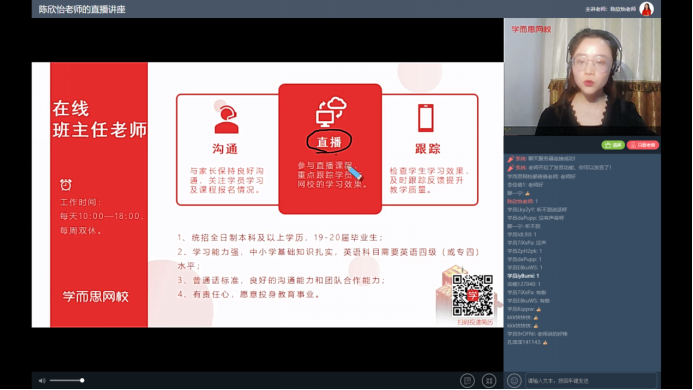
Task: Open the emoji picker in chat
Action: pos(514,380)
